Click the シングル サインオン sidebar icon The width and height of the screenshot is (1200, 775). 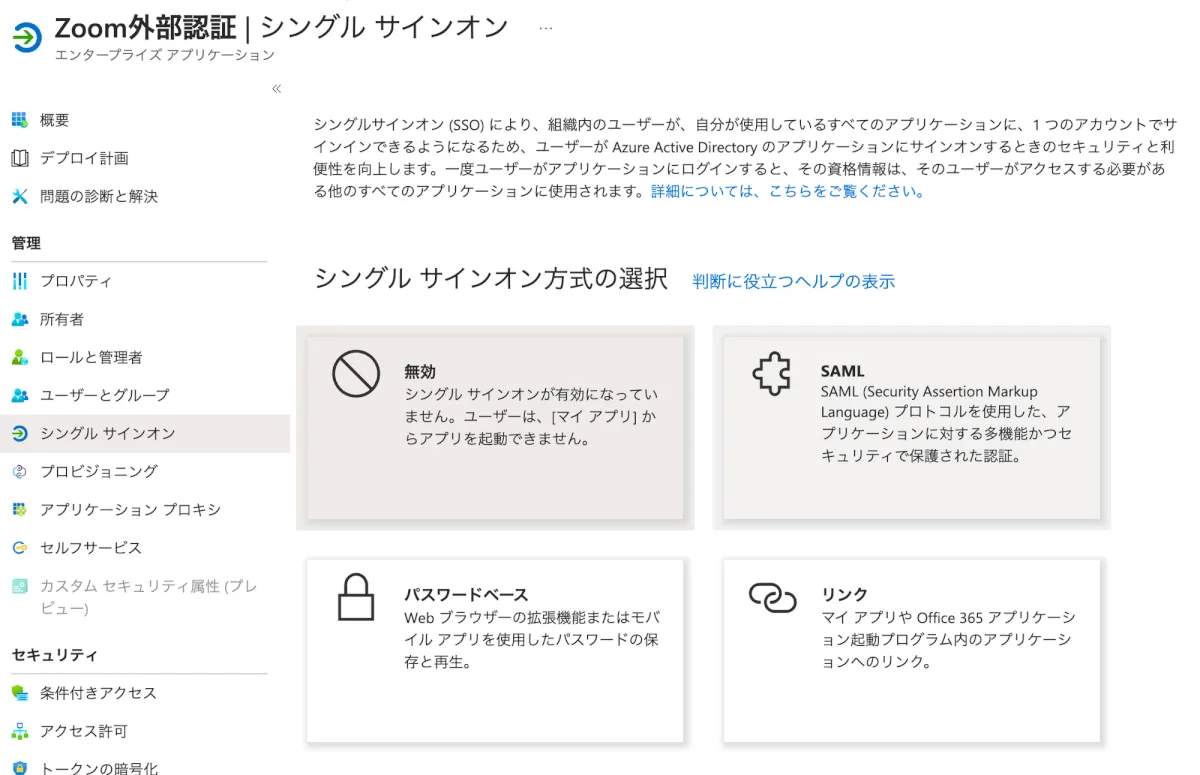coord(19,433)
